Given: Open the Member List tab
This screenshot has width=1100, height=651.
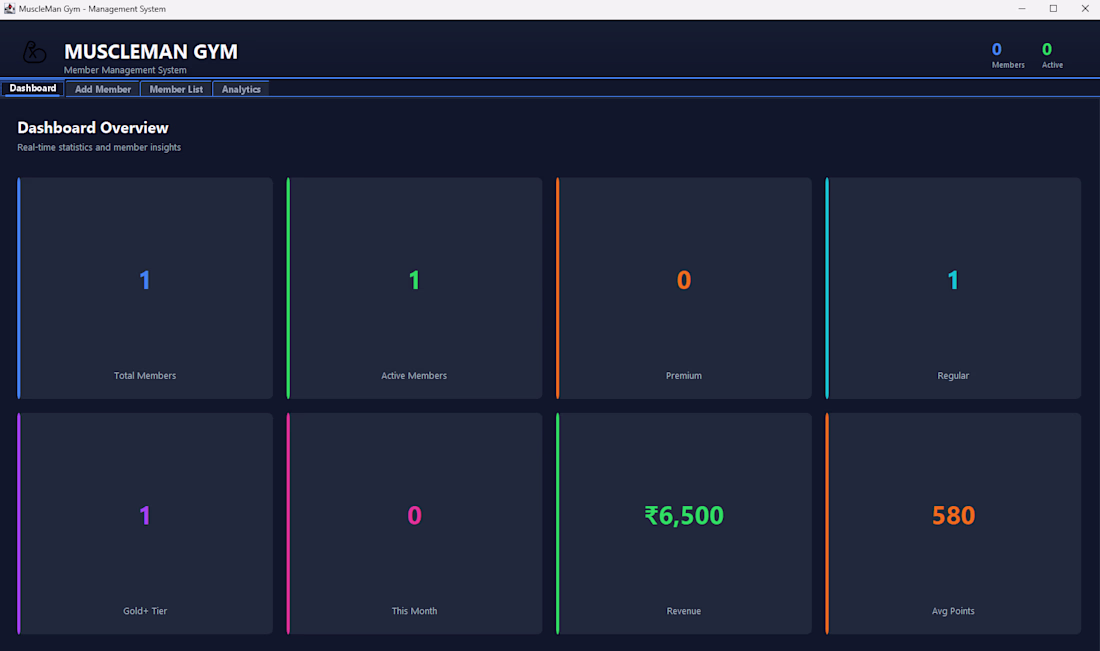Looking at the screenshot, I should click(x=176, y=89).
